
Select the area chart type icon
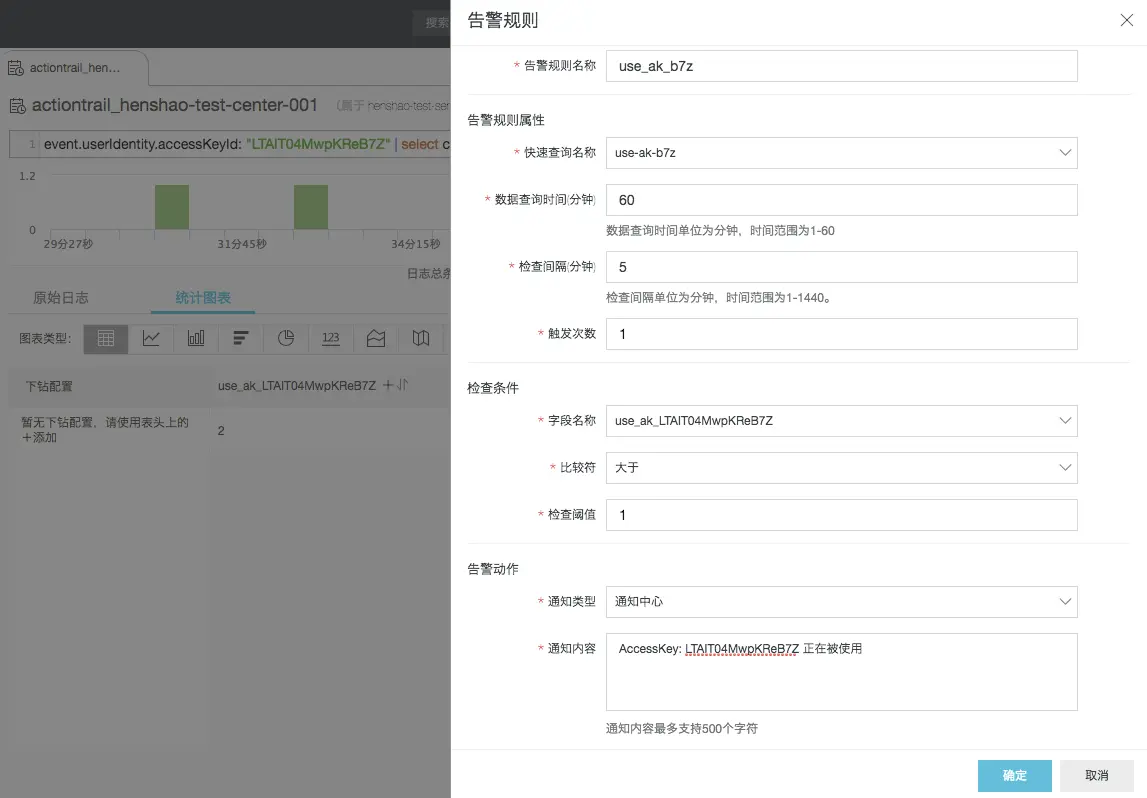point(376,339)
